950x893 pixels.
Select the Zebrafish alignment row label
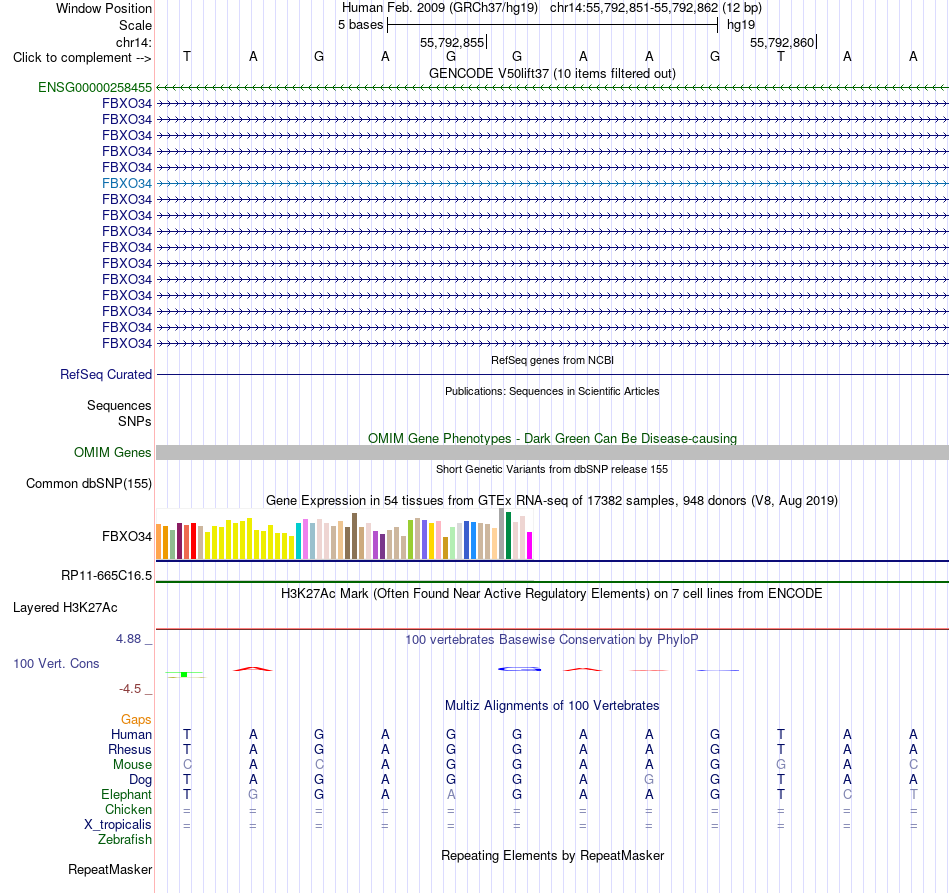[125, 840]
